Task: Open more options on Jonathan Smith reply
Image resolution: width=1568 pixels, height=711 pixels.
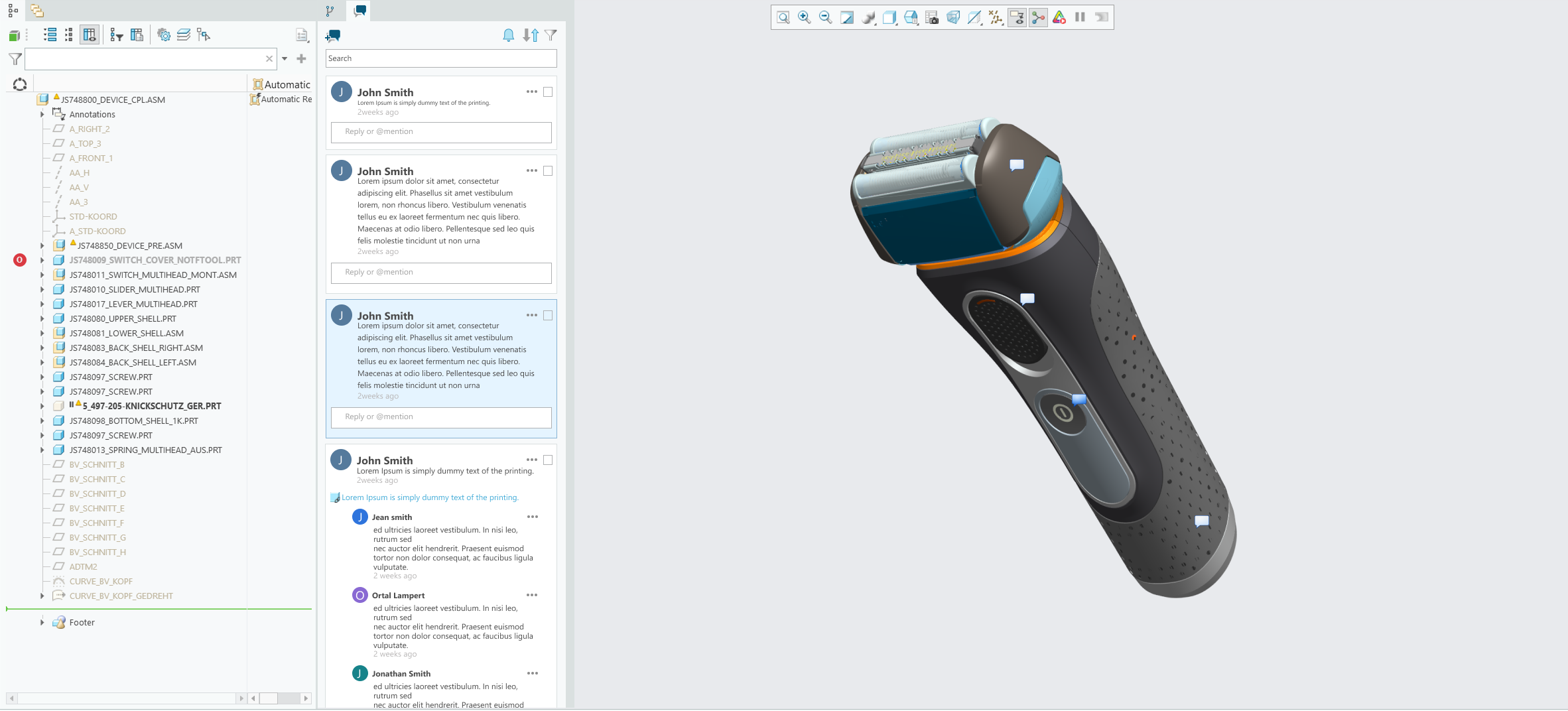Action: [x=533, y=673]
